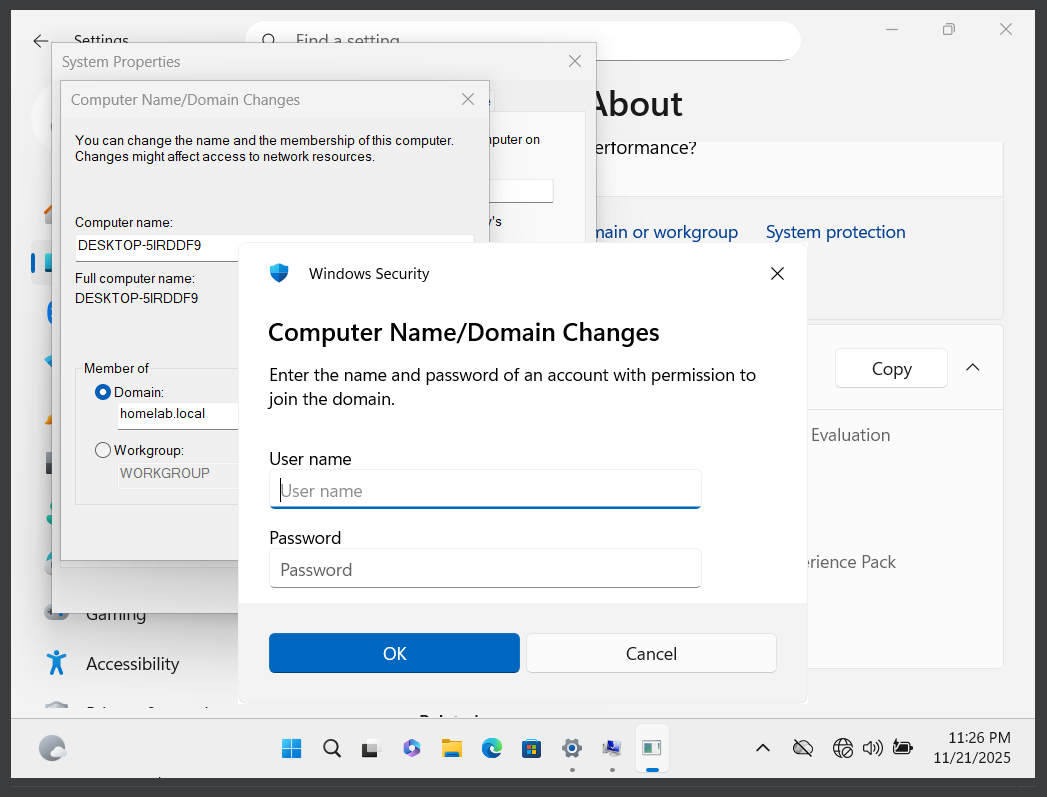Click the taskbar Search icon
The width and height of the screenshot is (1047, 797).
[331, 747]
